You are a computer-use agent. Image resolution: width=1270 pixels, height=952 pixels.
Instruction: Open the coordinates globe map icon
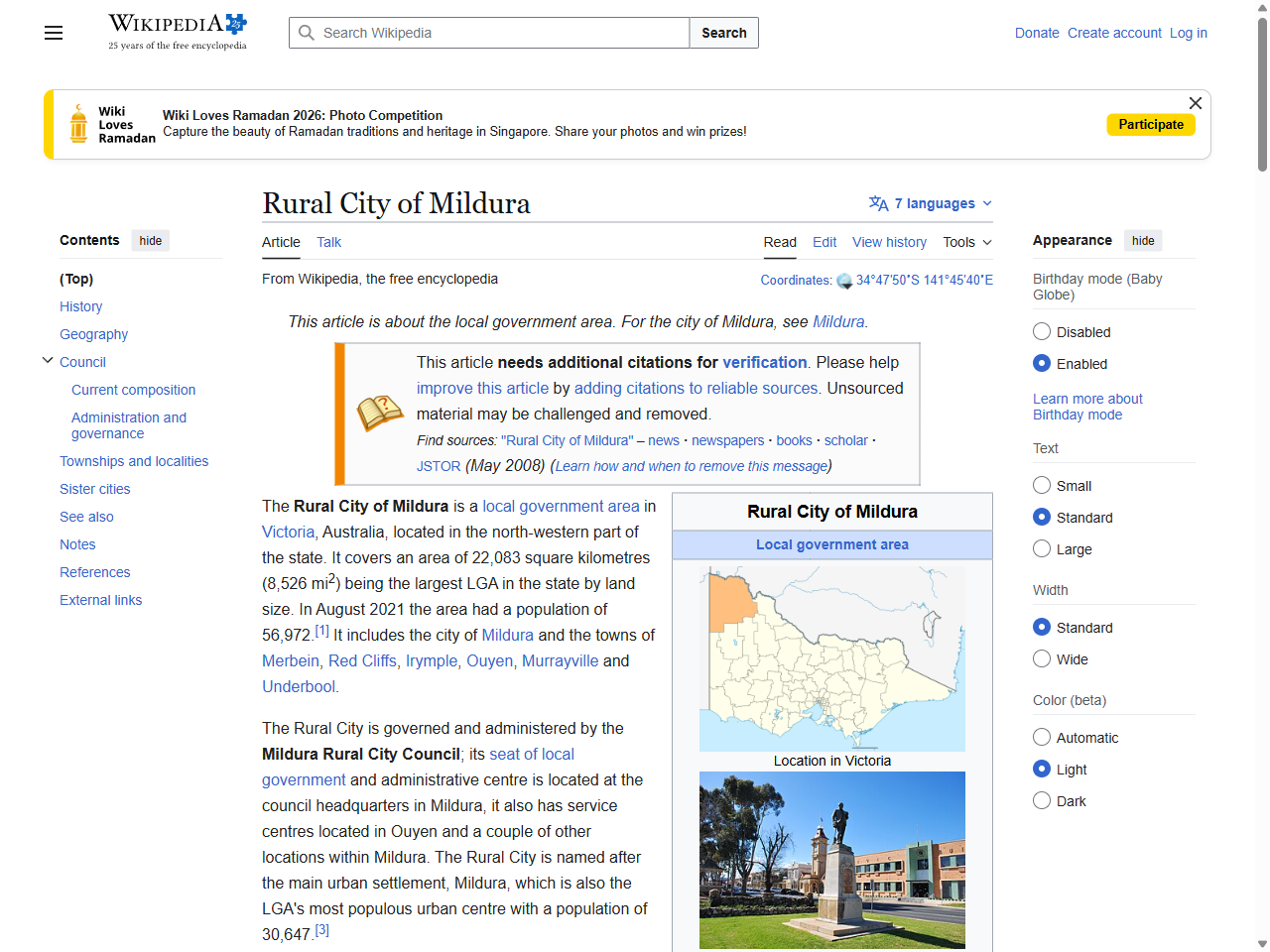[x=844, y=281]
